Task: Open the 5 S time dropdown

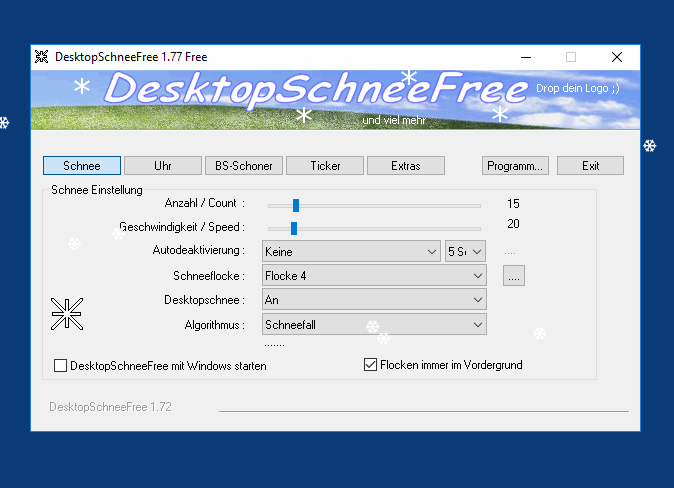Action: [x=466, y=252]
